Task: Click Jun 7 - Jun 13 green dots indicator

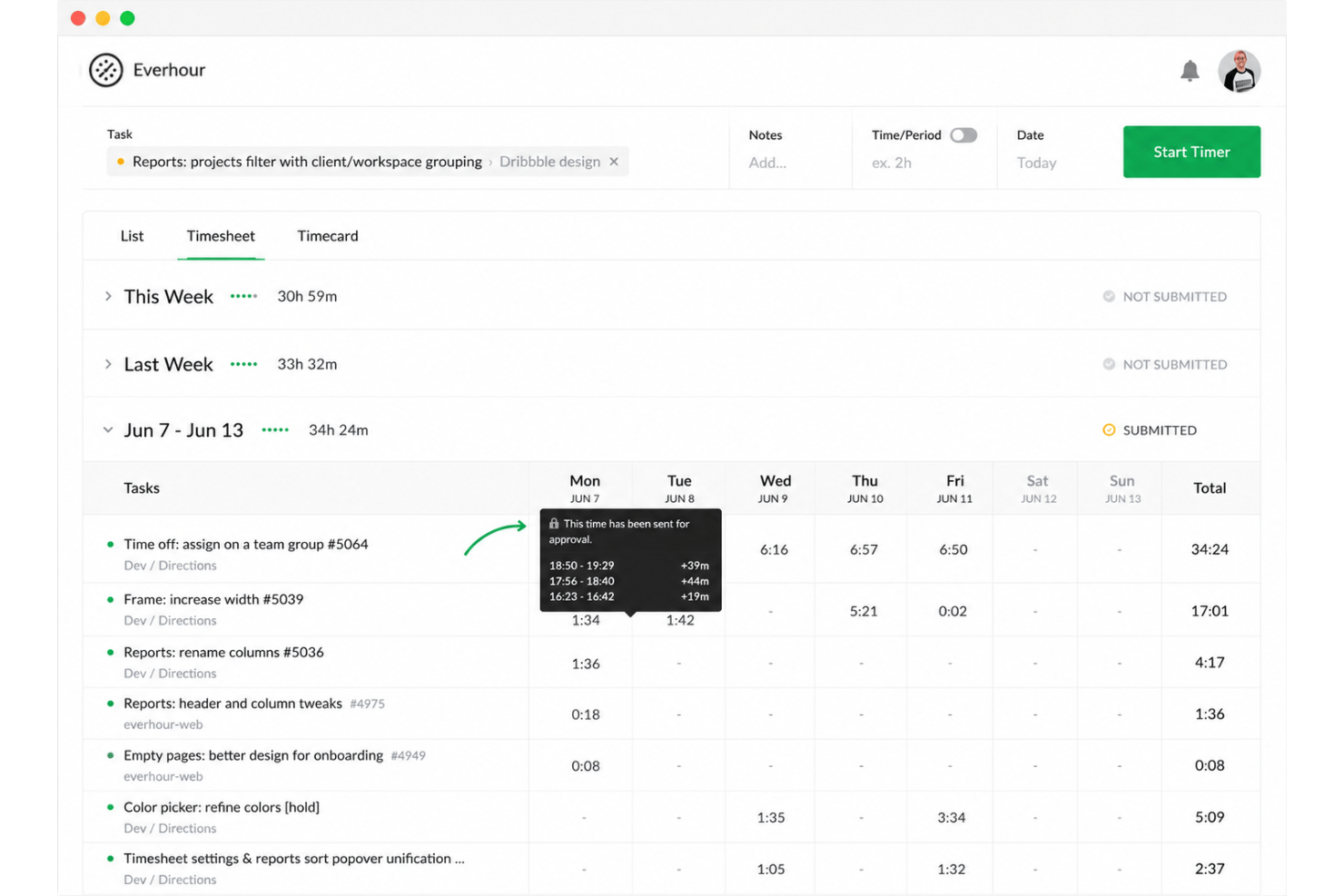Action: [x=275, y=430]
